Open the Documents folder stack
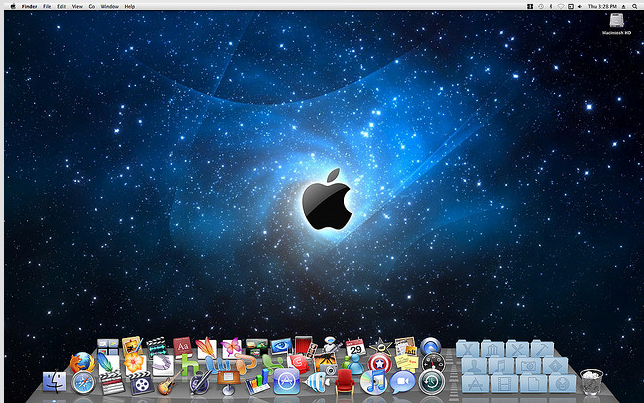The image size is (644, 403). point(534,383)
